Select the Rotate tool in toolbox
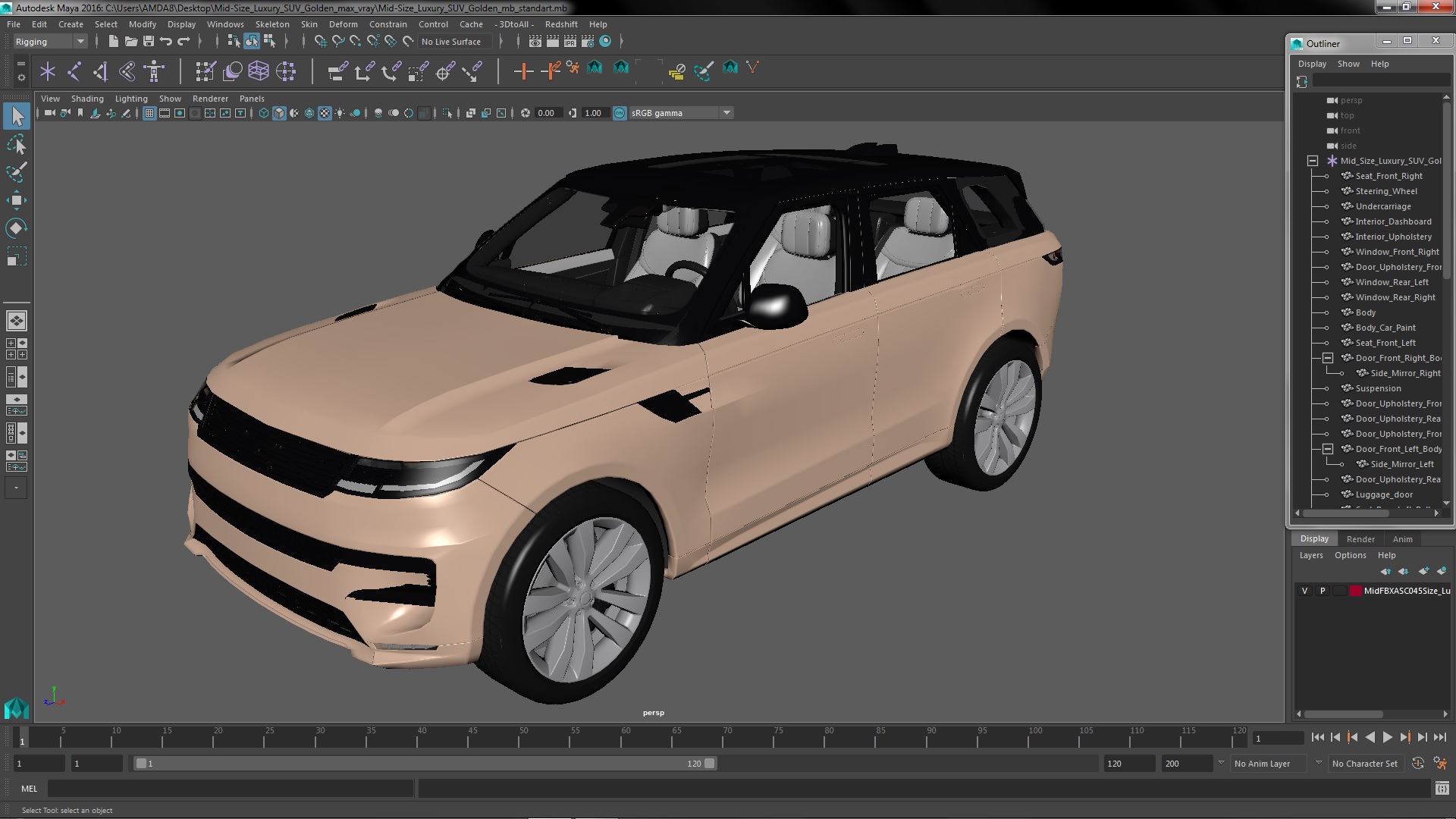The height and width of the screenshot is (819, 1456). point(16,228)
